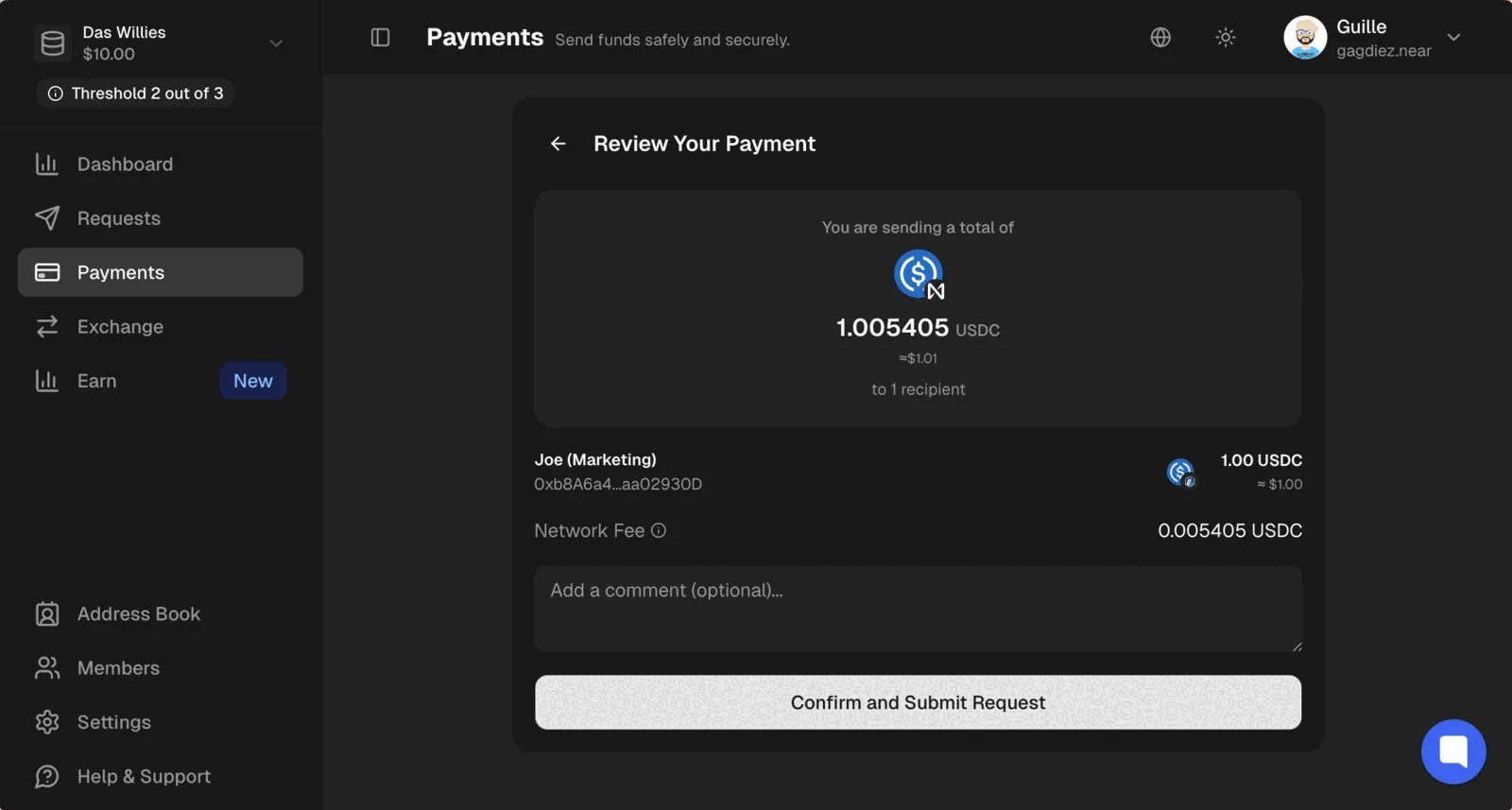Click the gagdiez.near account name
The height and width of the screenshot is (810, 1512).
point(1383,51)
